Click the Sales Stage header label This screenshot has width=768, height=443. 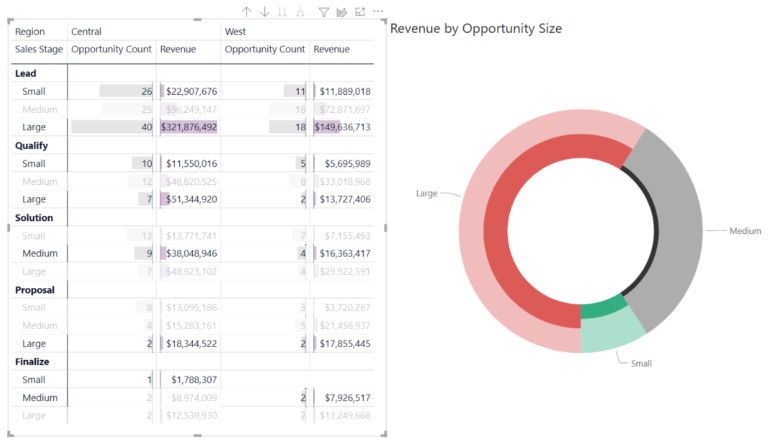(39, 49)
